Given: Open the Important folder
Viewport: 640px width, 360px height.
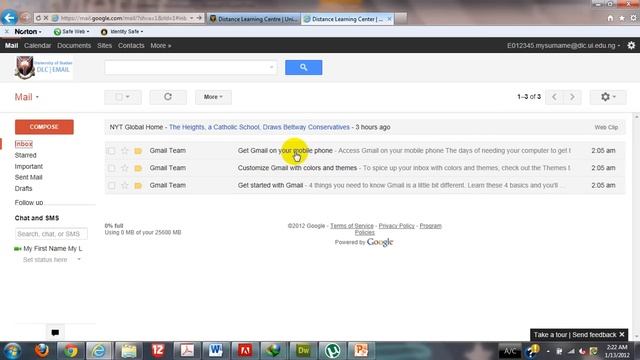Looking at the screenshot, I should click(29, 167).
